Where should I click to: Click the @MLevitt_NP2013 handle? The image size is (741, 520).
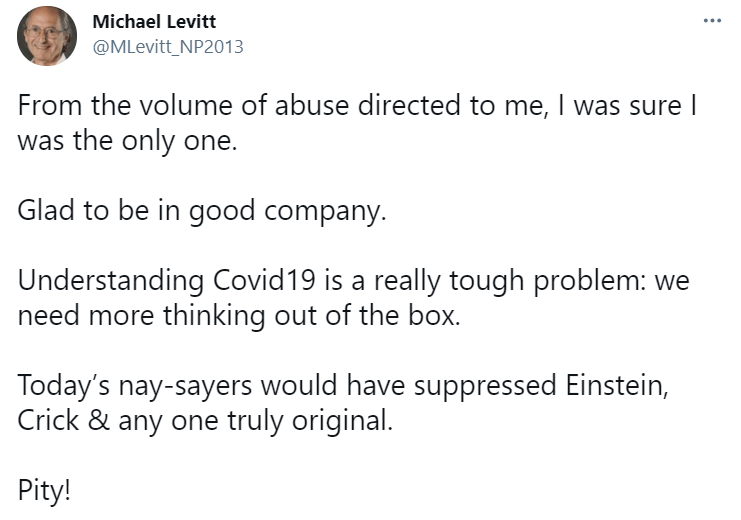click(x=167, y=46)
